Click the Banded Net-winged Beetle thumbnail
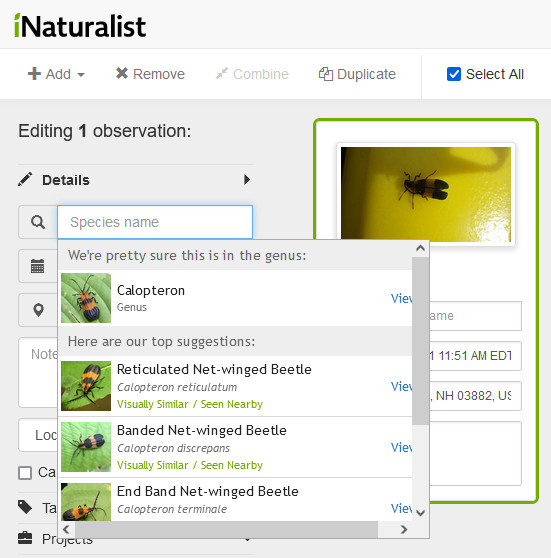 pos(86,447)
